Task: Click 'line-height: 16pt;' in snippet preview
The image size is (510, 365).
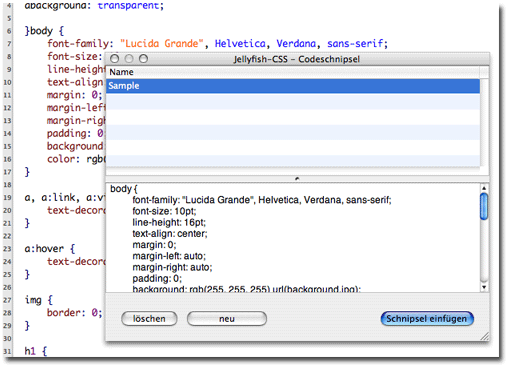Action: coord(169,222)
